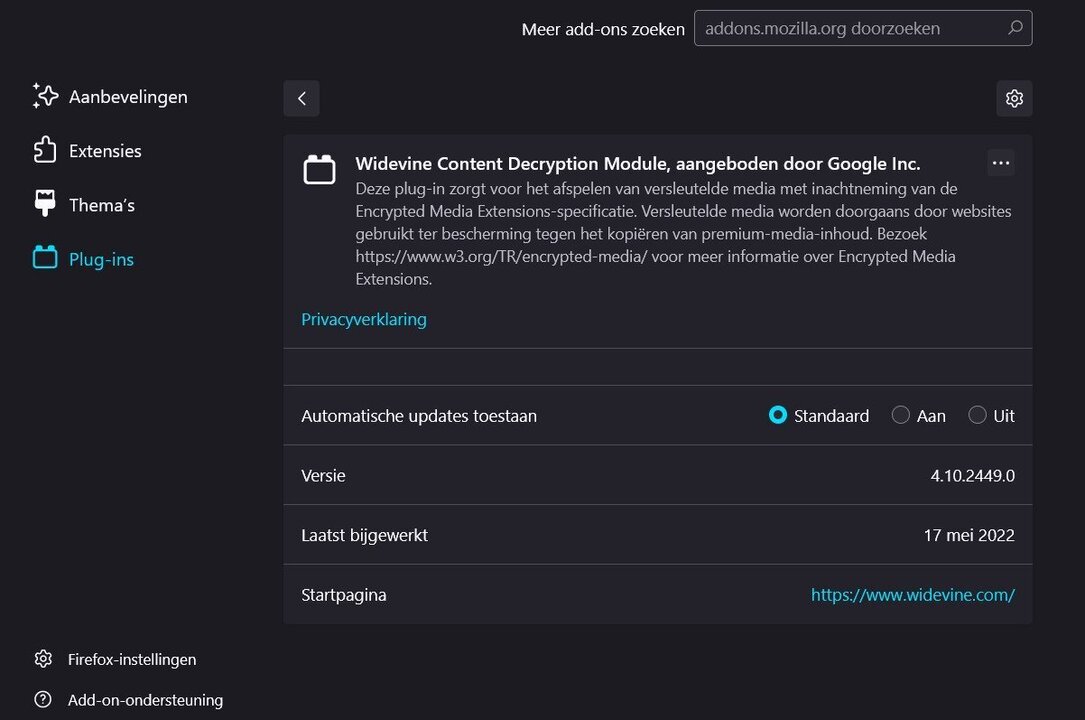Select the Standaard update option
The image size is (1085, 720).
(778, 415)
